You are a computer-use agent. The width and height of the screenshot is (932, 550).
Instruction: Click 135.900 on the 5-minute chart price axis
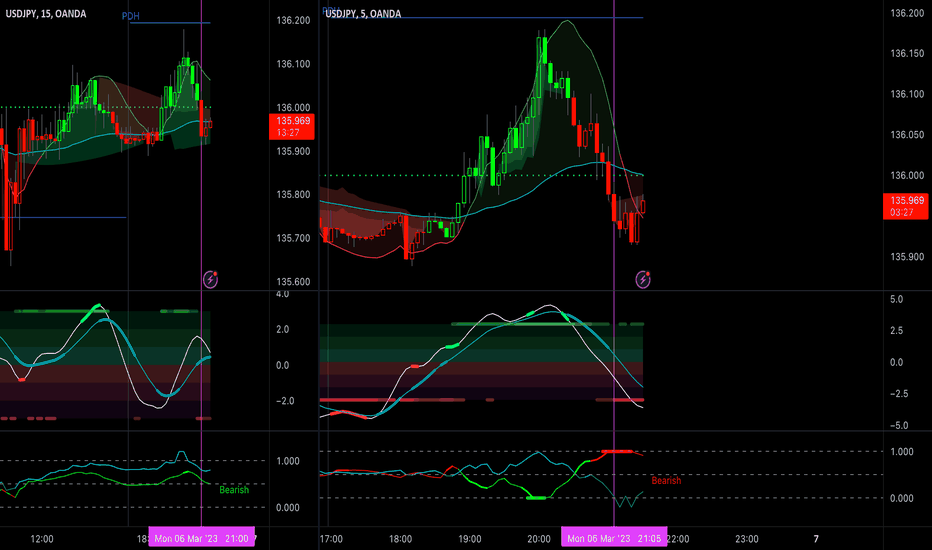[907, 257]
